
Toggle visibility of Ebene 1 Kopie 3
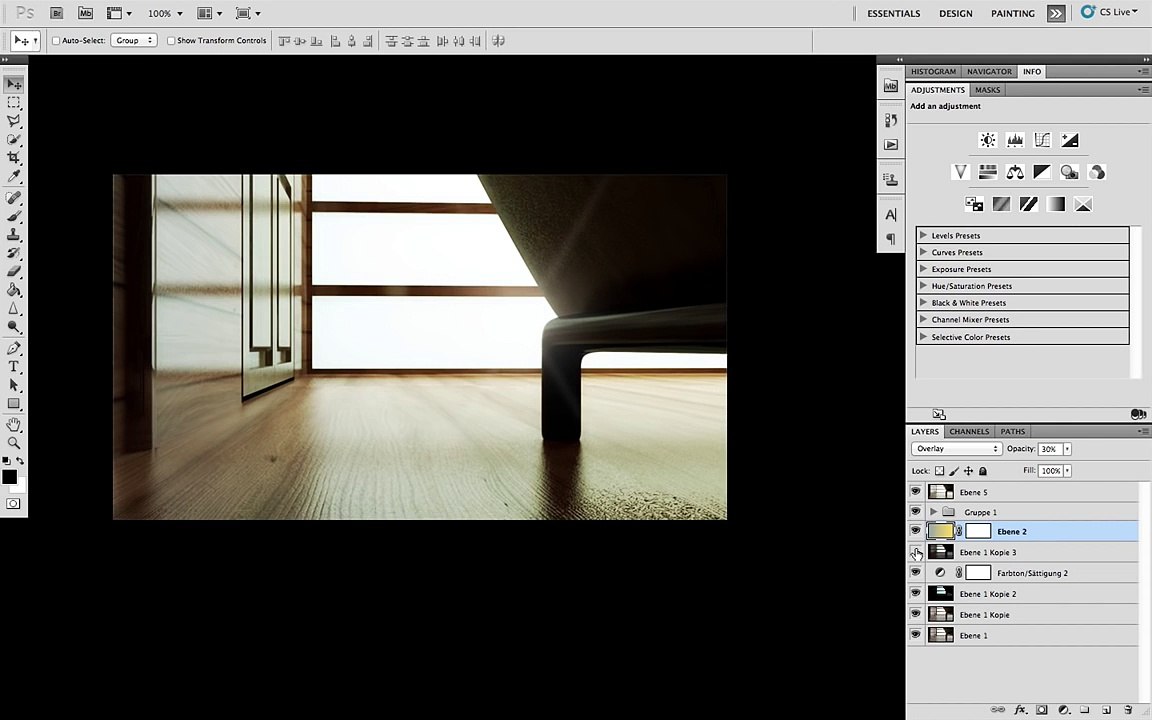click(x=915, y=552)
